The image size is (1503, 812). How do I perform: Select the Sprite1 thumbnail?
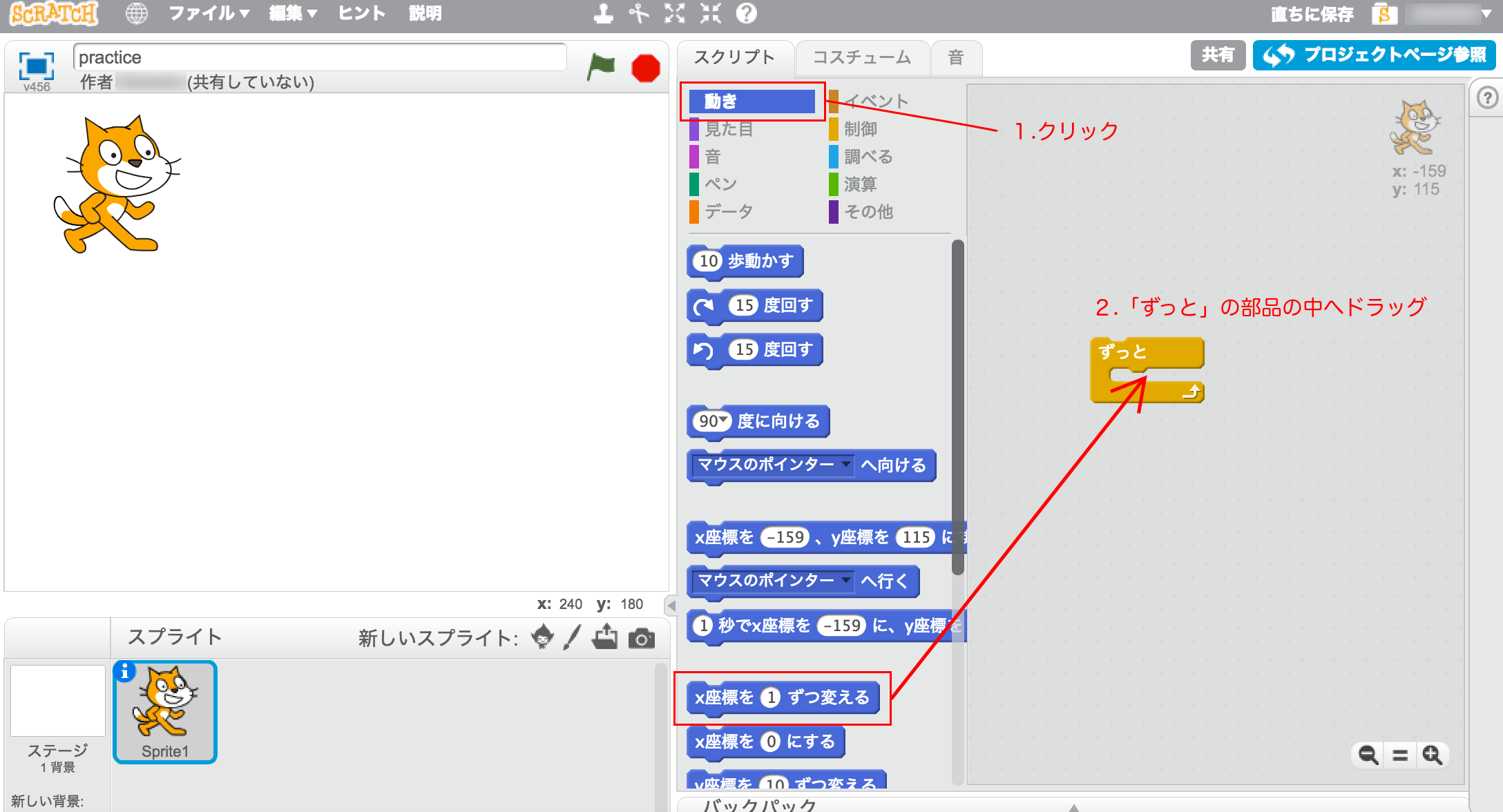tap(165, 713)
